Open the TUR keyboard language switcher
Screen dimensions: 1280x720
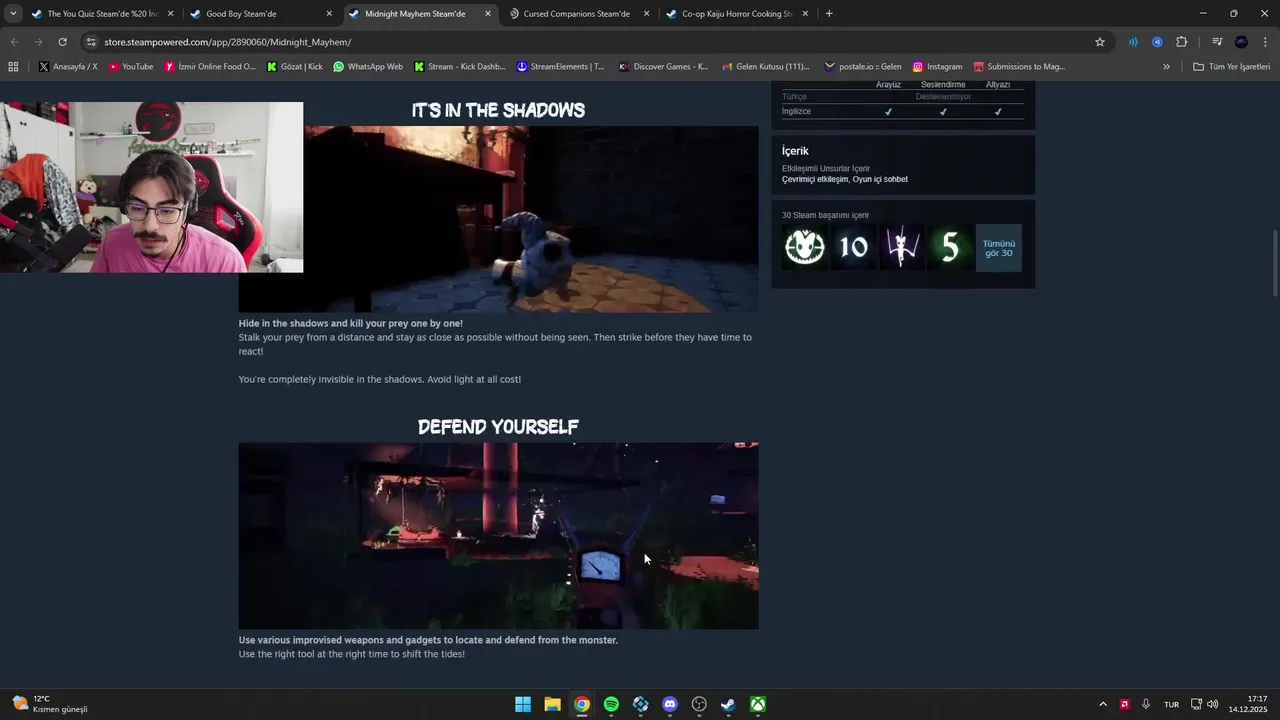tap(1172, 704)
